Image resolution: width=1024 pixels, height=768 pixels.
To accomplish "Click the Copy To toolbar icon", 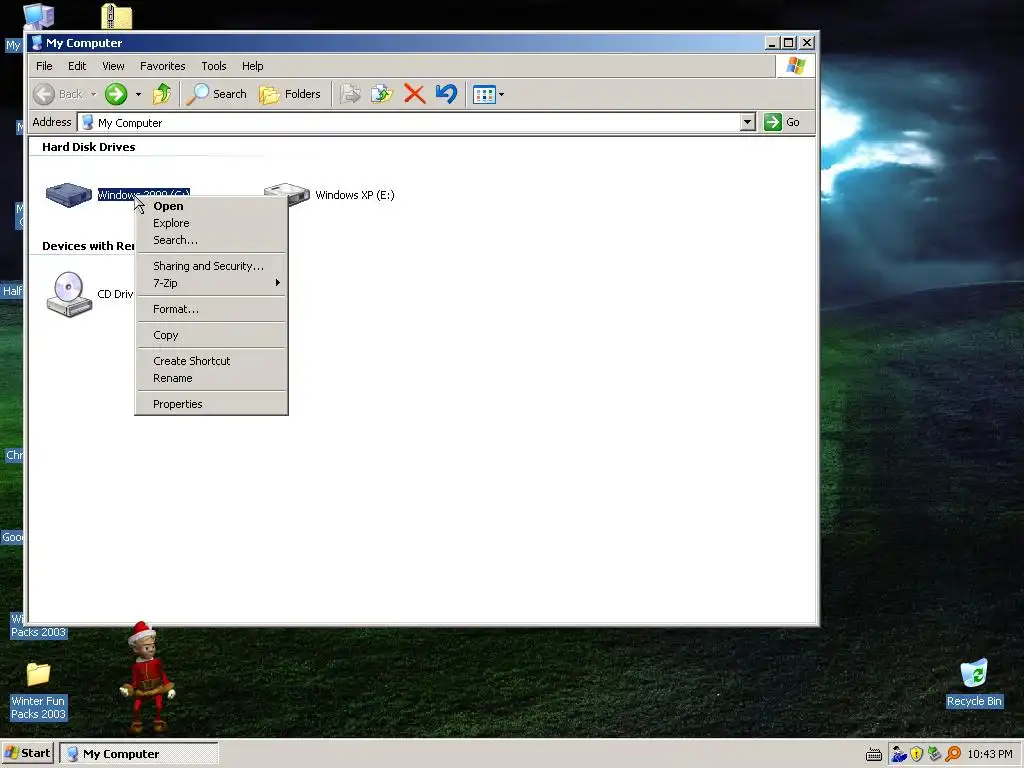I will tap(382, 94).
